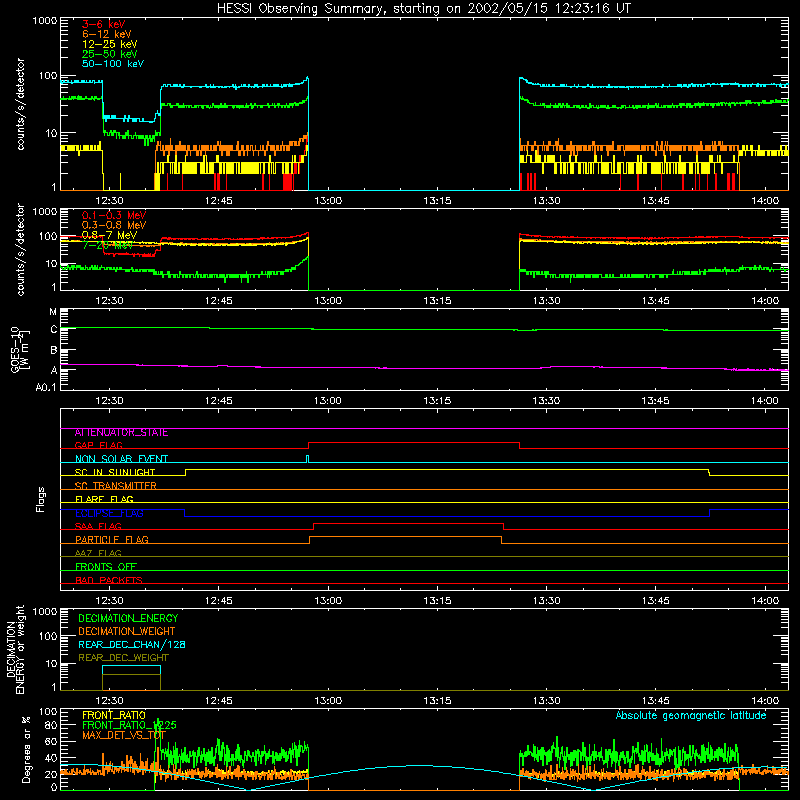The image size is (800, 800).
Task: Select the 0.1-0.3 MeV legend label
Action: pyautogui.click(x=114, y=215)
